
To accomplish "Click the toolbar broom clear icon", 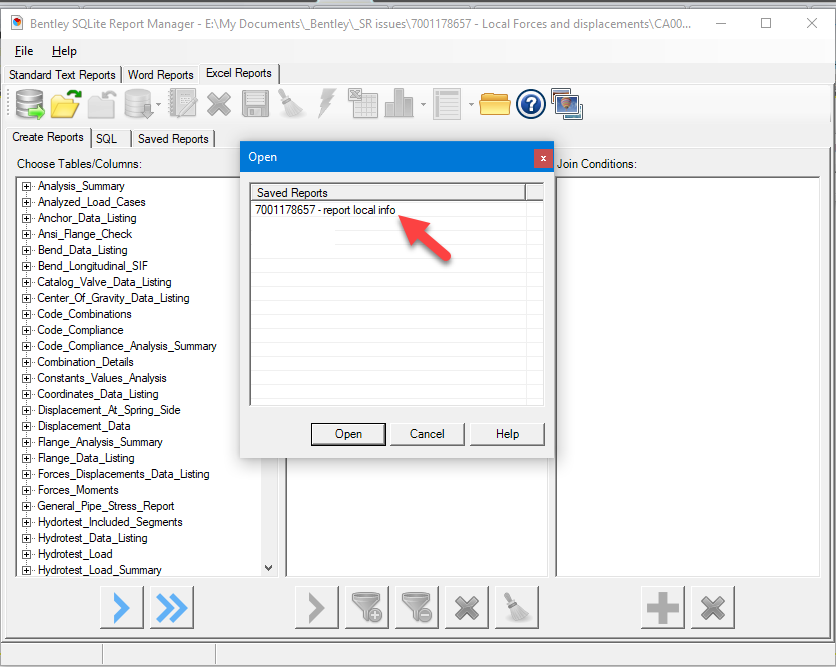I will pos(291,103).
